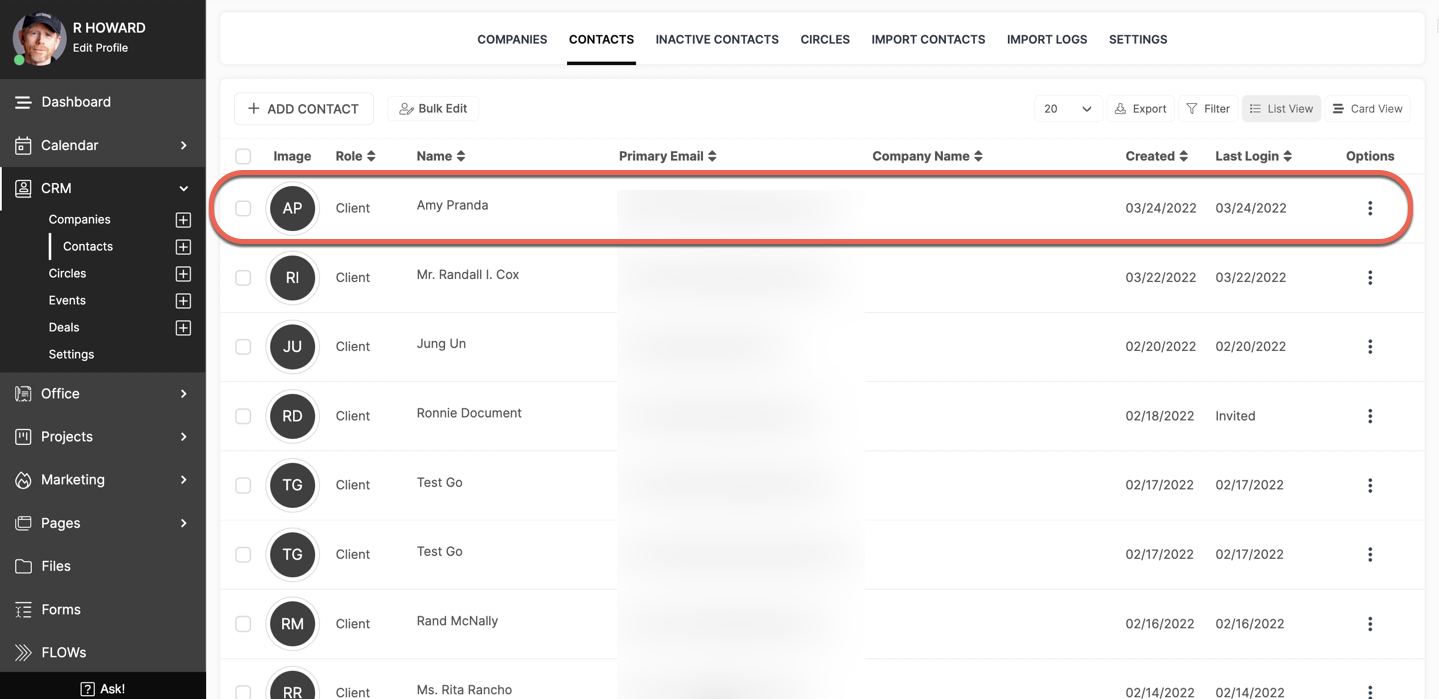Expand the Pages sidebar section
This screenshot has width=1439, height=699.
click(x=184, y=523)
